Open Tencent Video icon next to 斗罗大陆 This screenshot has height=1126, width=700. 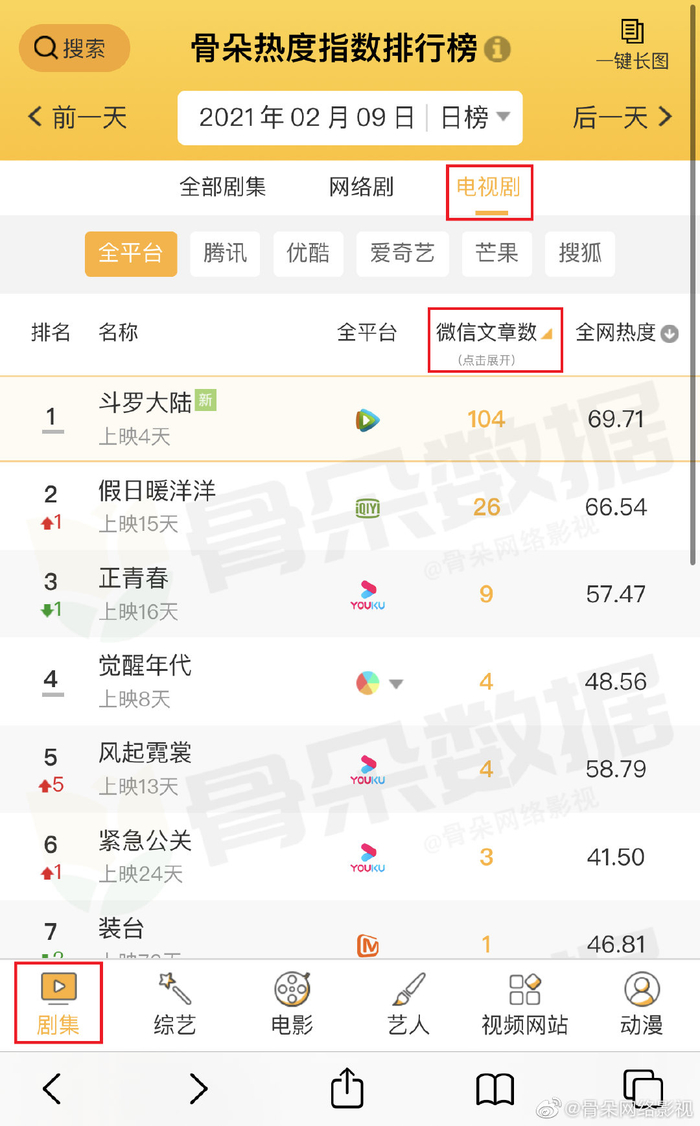click(x=369, y=419)
